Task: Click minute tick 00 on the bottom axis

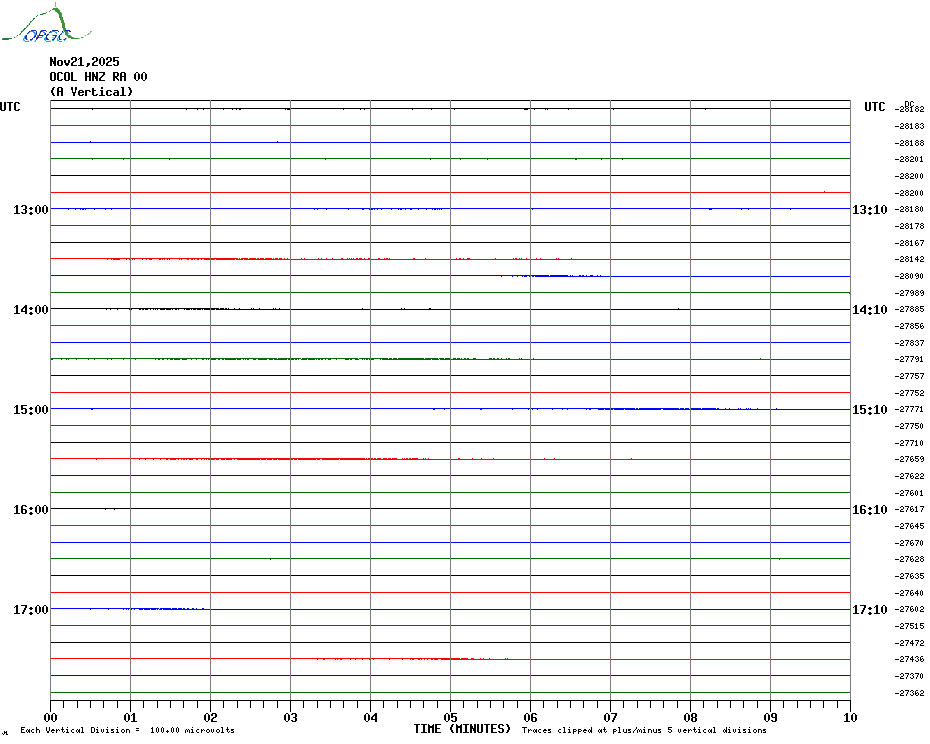Action: [51, 717]
